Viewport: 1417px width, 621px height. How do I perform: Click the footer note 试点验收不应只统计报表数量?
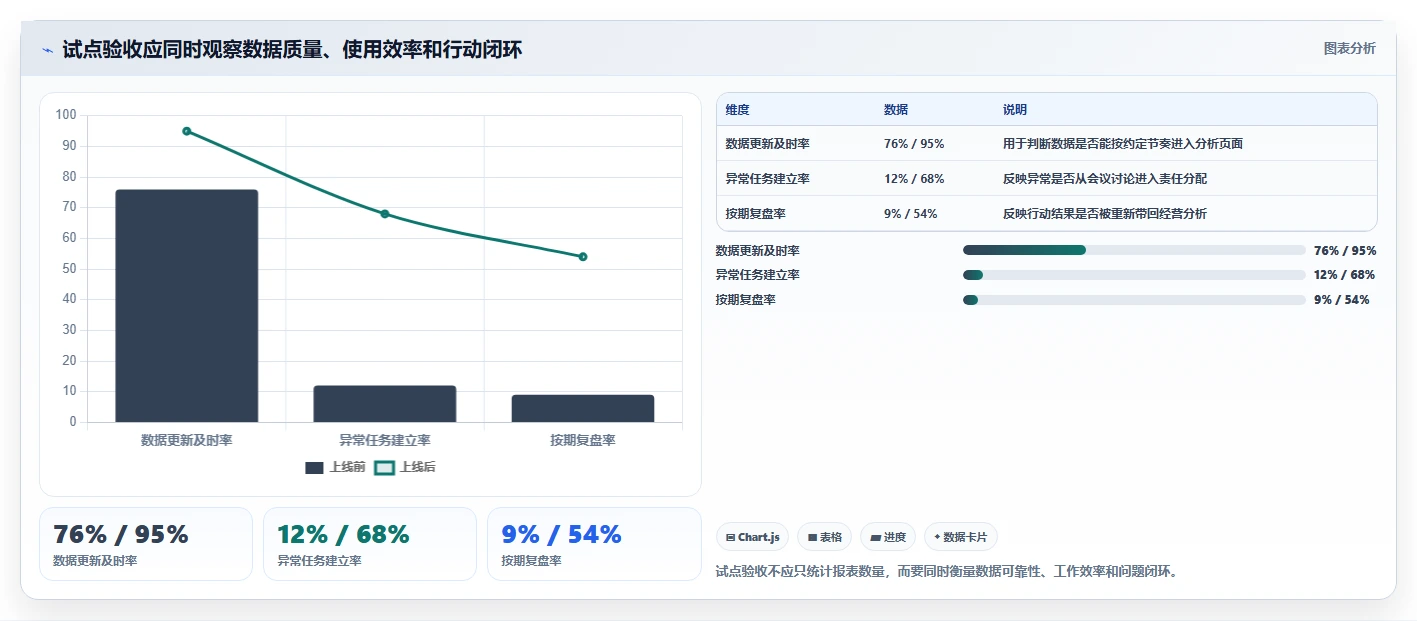[948, 572]
